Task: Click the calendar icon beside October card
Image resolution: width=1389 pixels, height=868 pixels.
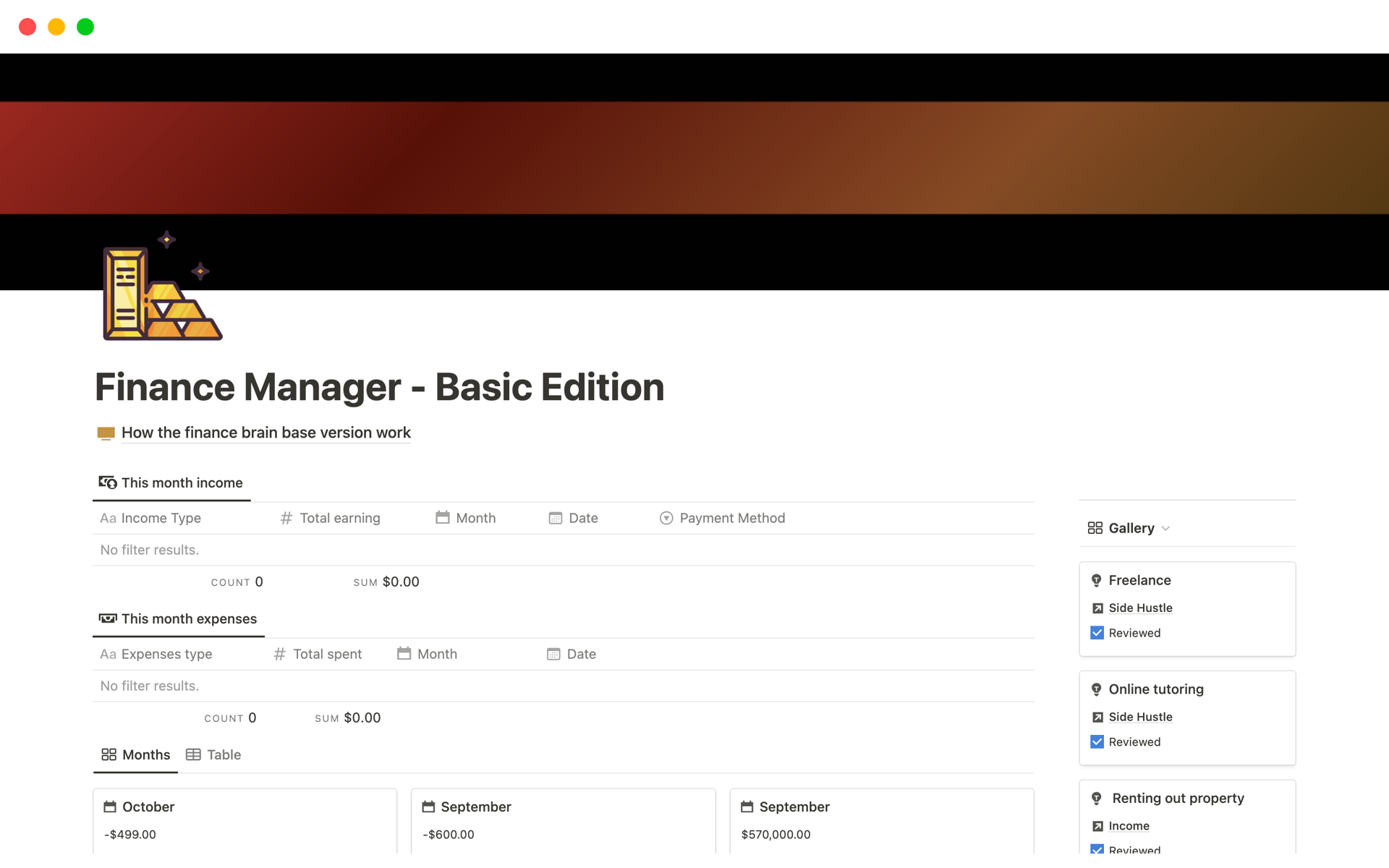Action: 110,807
